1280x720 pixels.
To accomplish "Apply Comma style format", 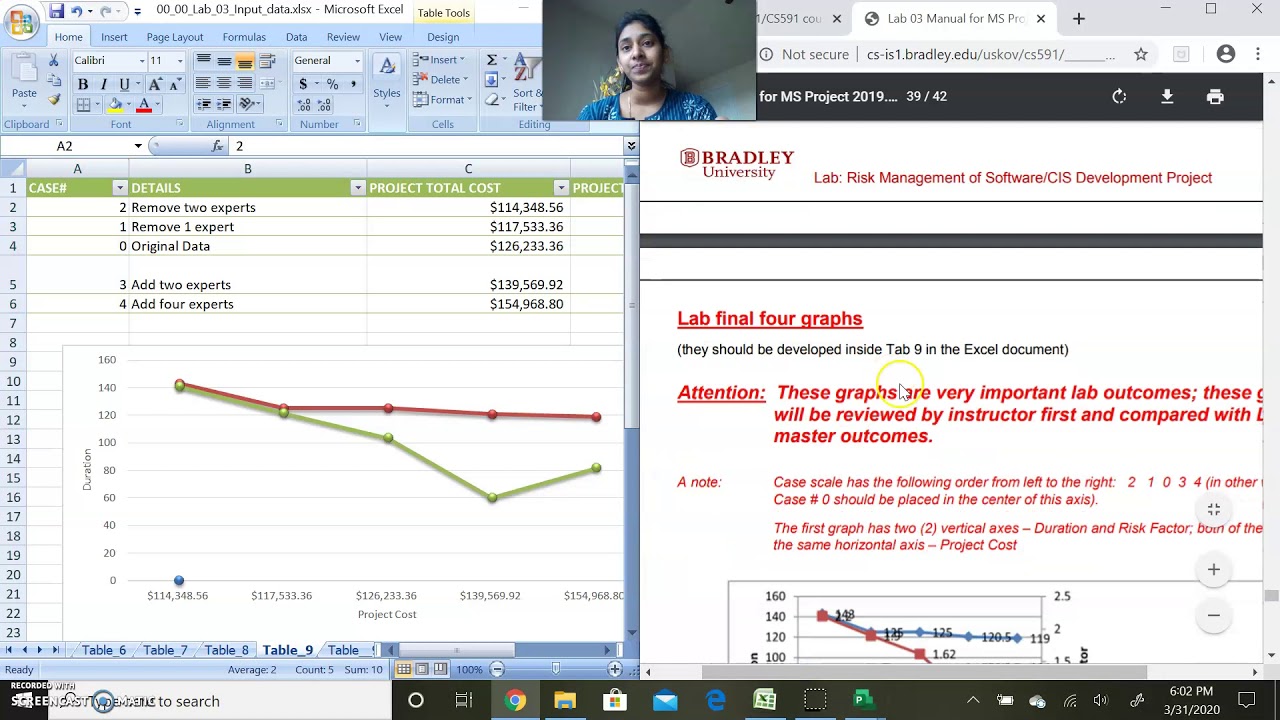I will click(x=353, y=84).
